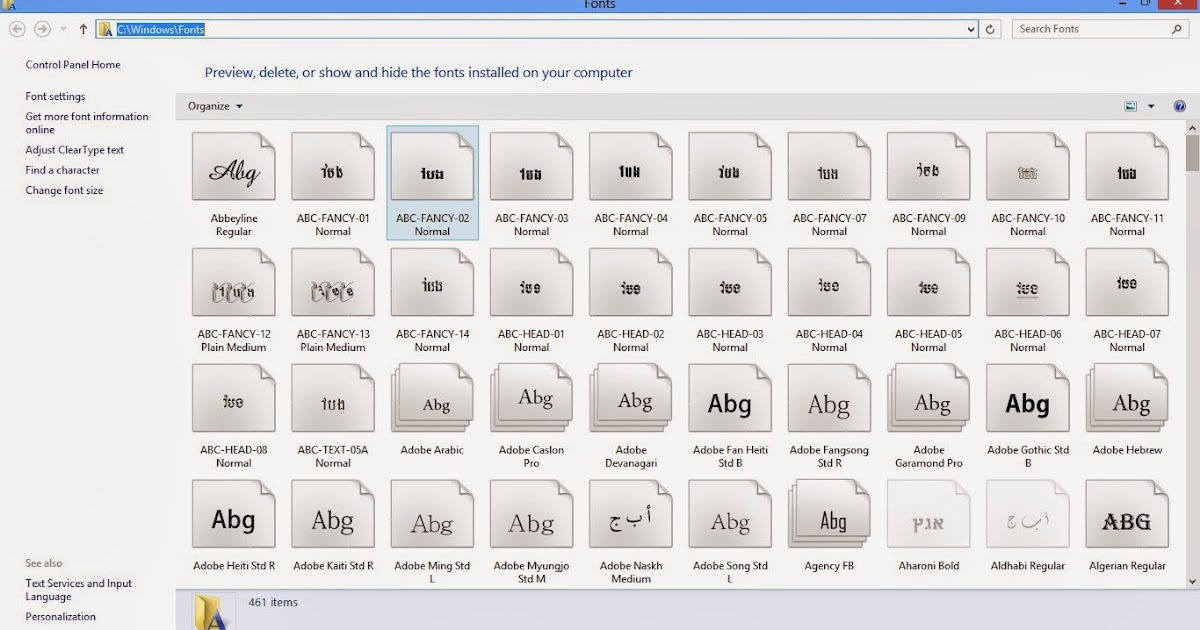The image size is (1200, 630).
Task: Pick the ABC-HEAD-01 Normal font icon
Action: point(531,283)
